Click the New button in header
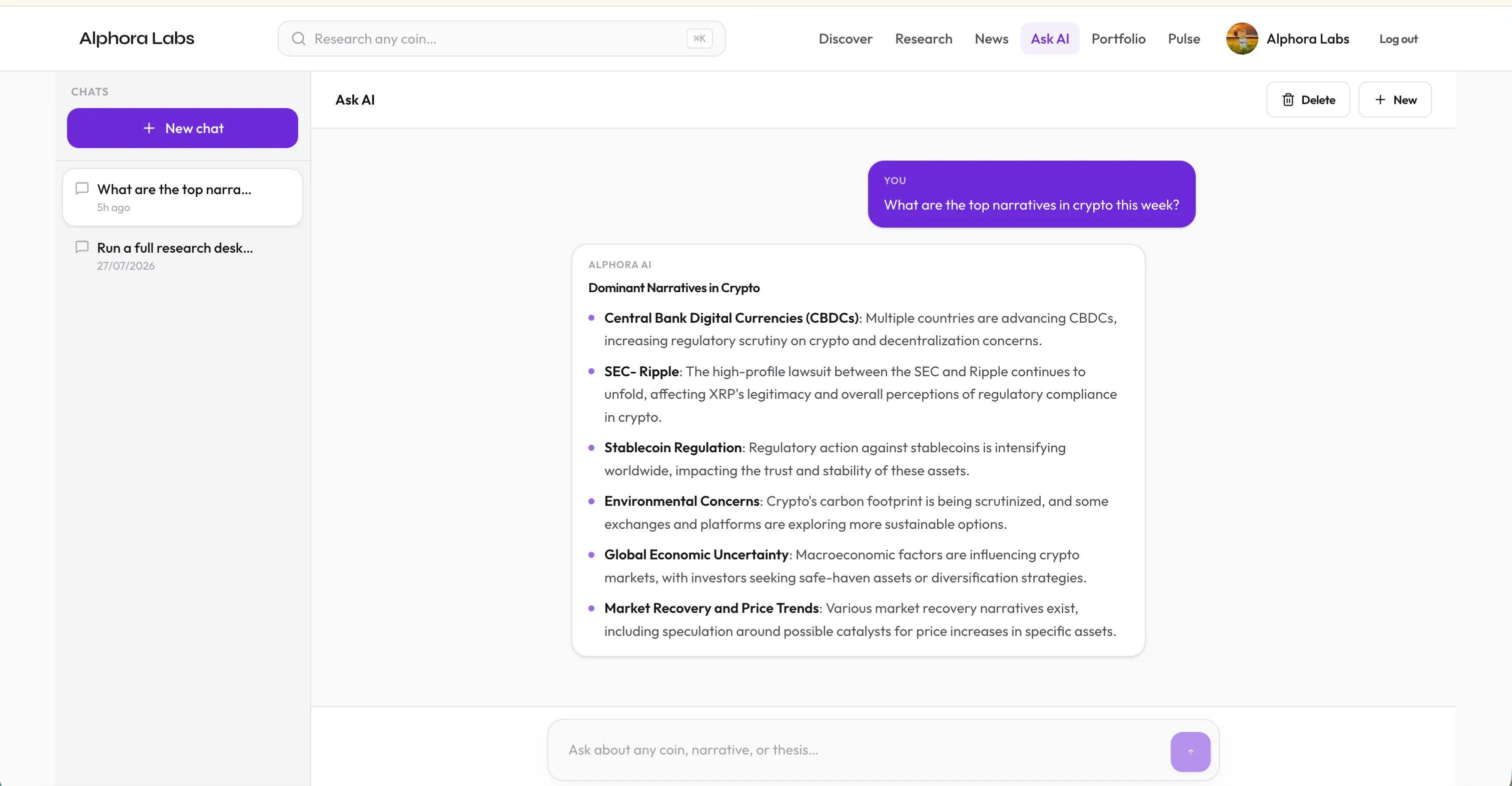The image size is (1512, 786). coord(1394,100)
